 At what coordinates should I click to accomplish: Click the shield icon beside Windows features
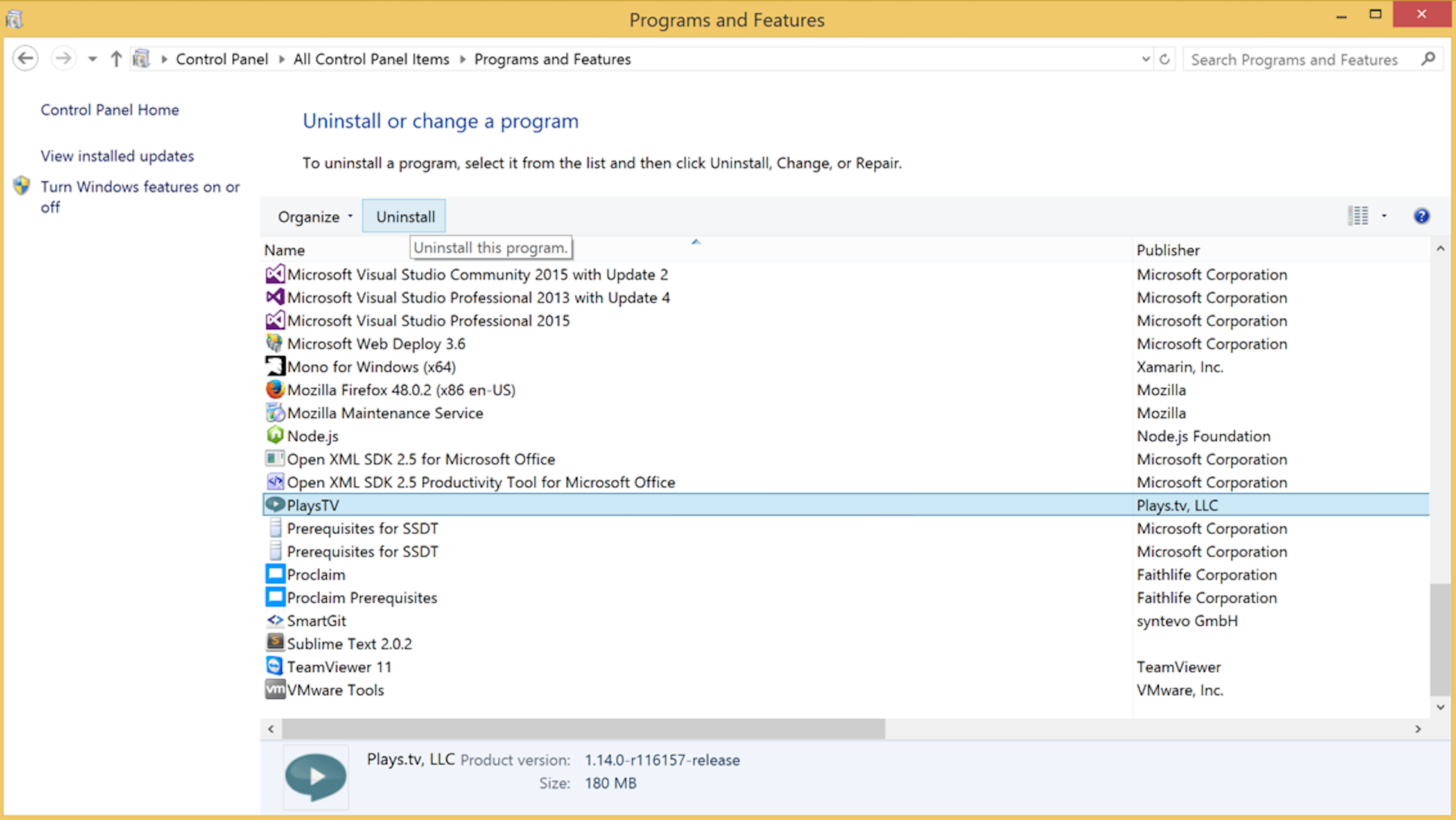point(21,186)
